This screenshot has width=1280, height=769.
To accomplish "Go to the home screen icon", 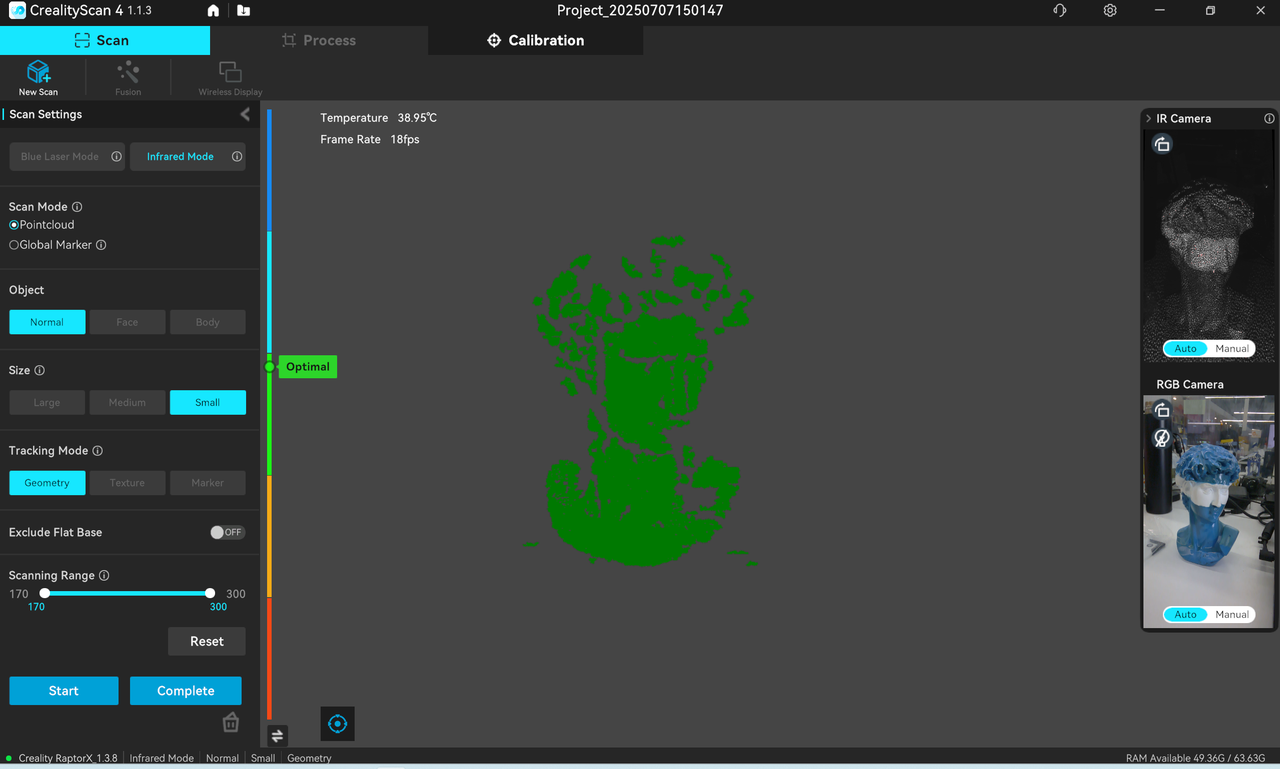I will [x=213, y=11].
